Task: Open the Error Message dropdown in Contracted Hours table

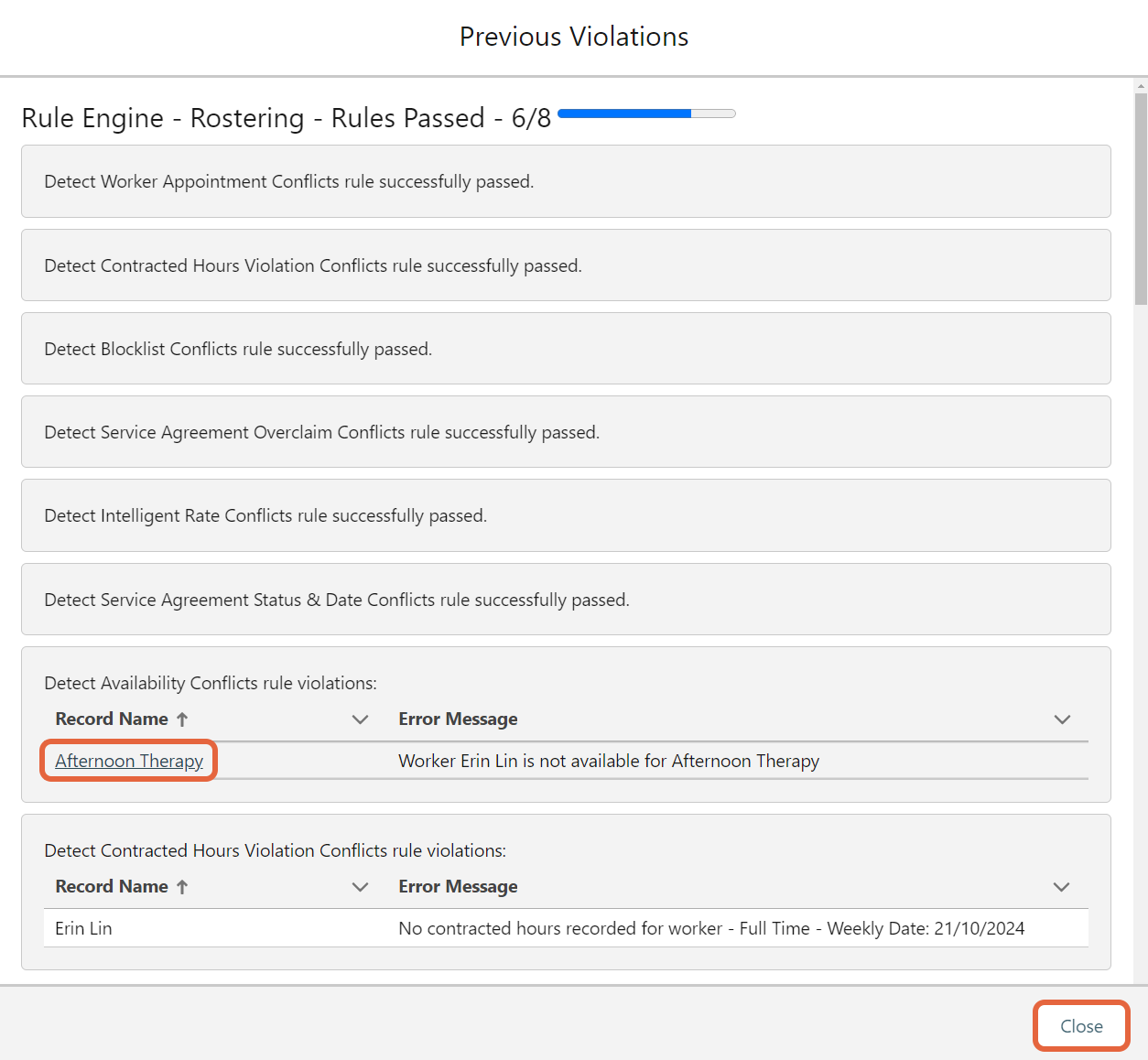Action: [1062, 886]
